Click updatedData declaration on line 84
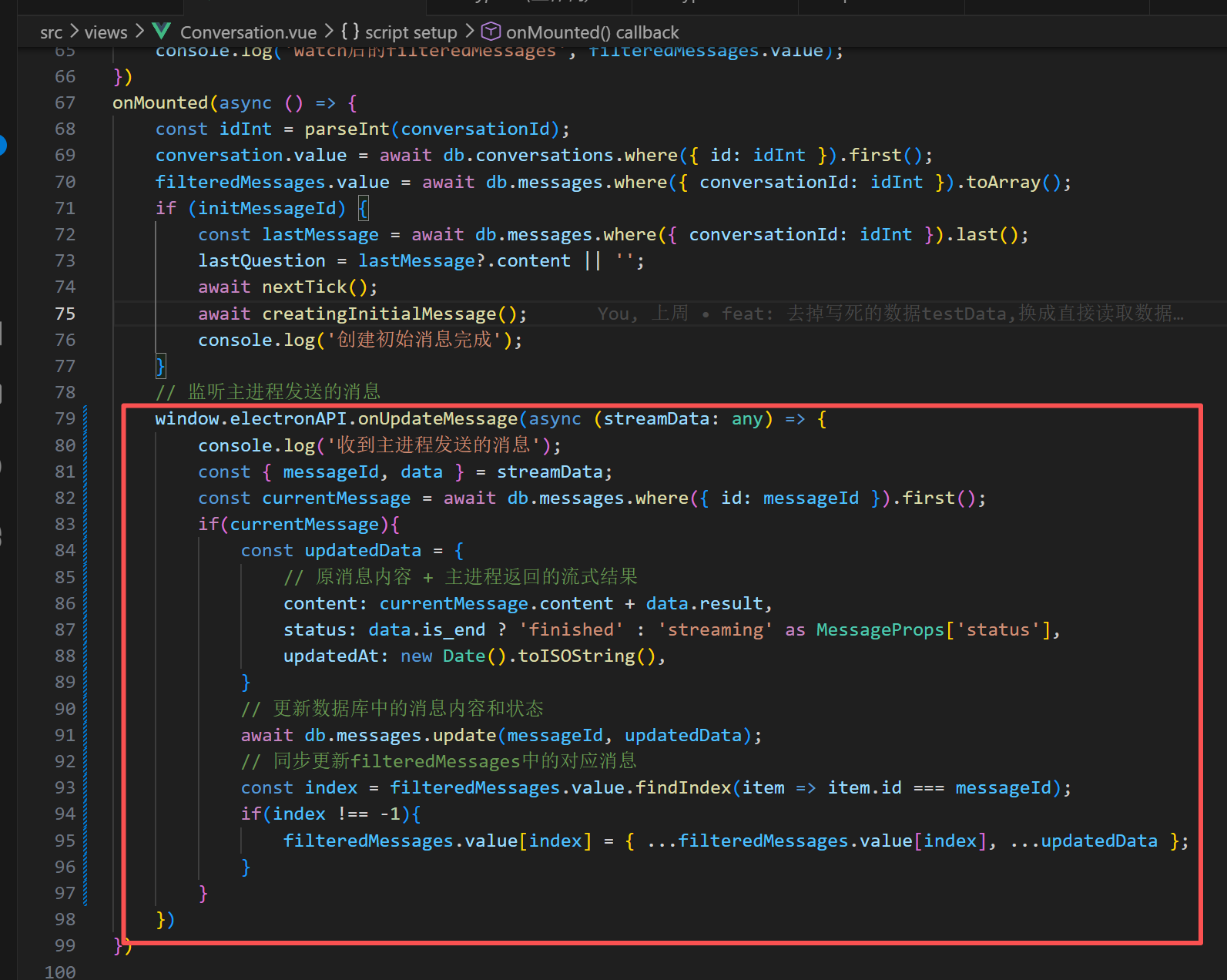1227x980 pixels. [363, 550]
